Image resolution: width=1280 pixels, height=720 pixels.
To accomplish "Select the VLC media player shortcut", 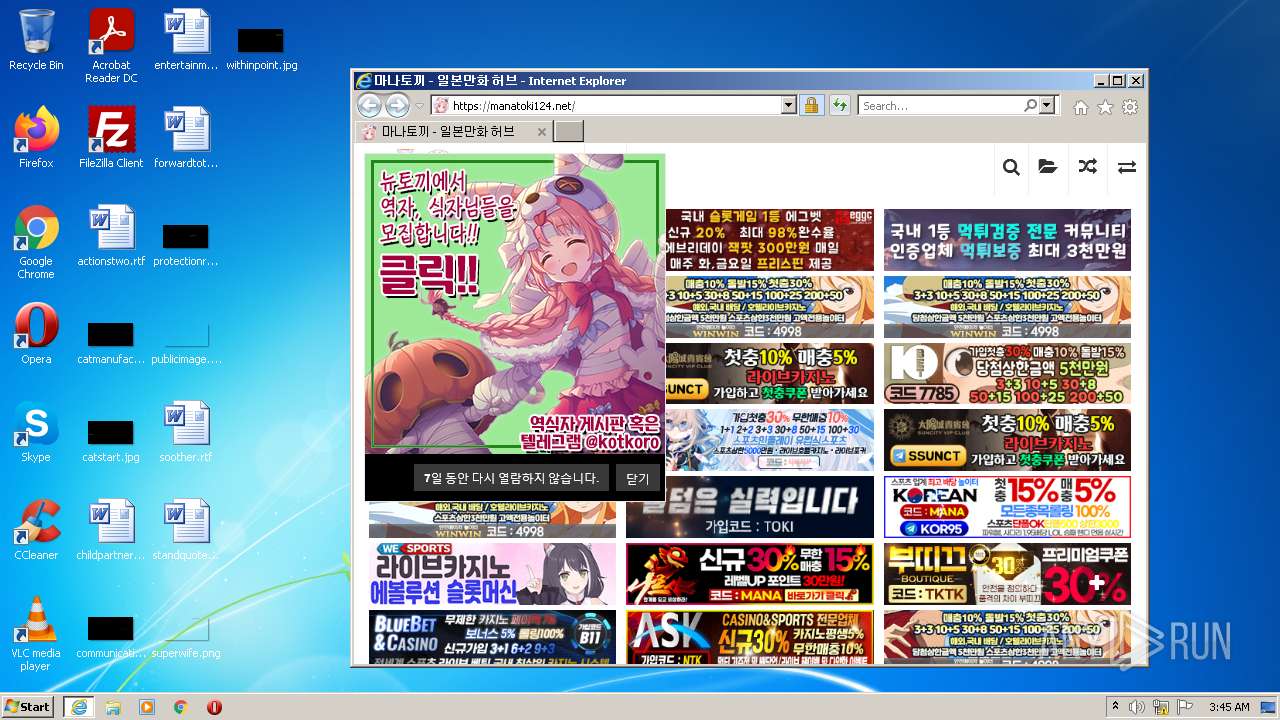I will click(36, 635).
